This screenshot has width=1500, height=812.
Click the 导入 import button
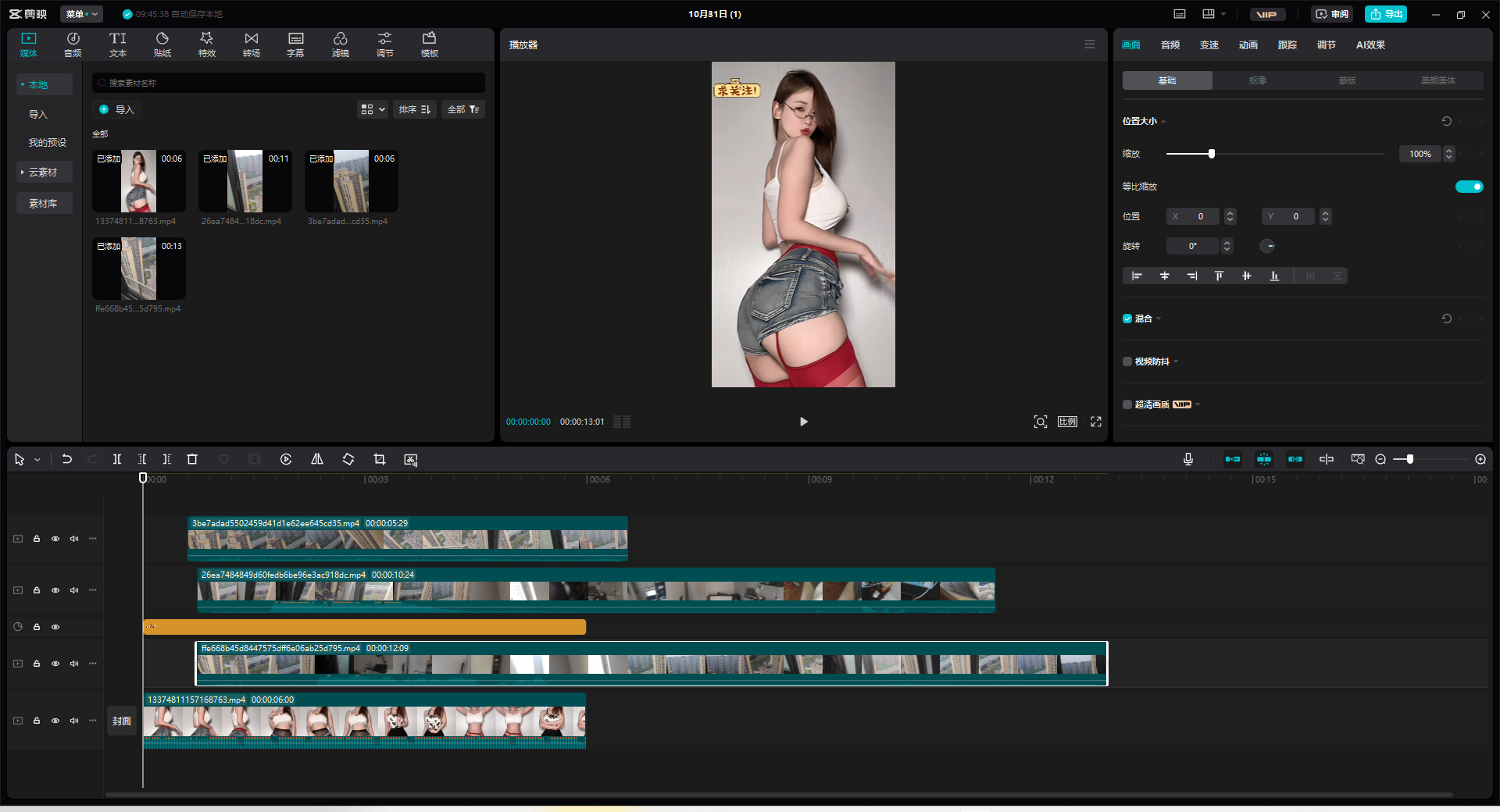116,109
